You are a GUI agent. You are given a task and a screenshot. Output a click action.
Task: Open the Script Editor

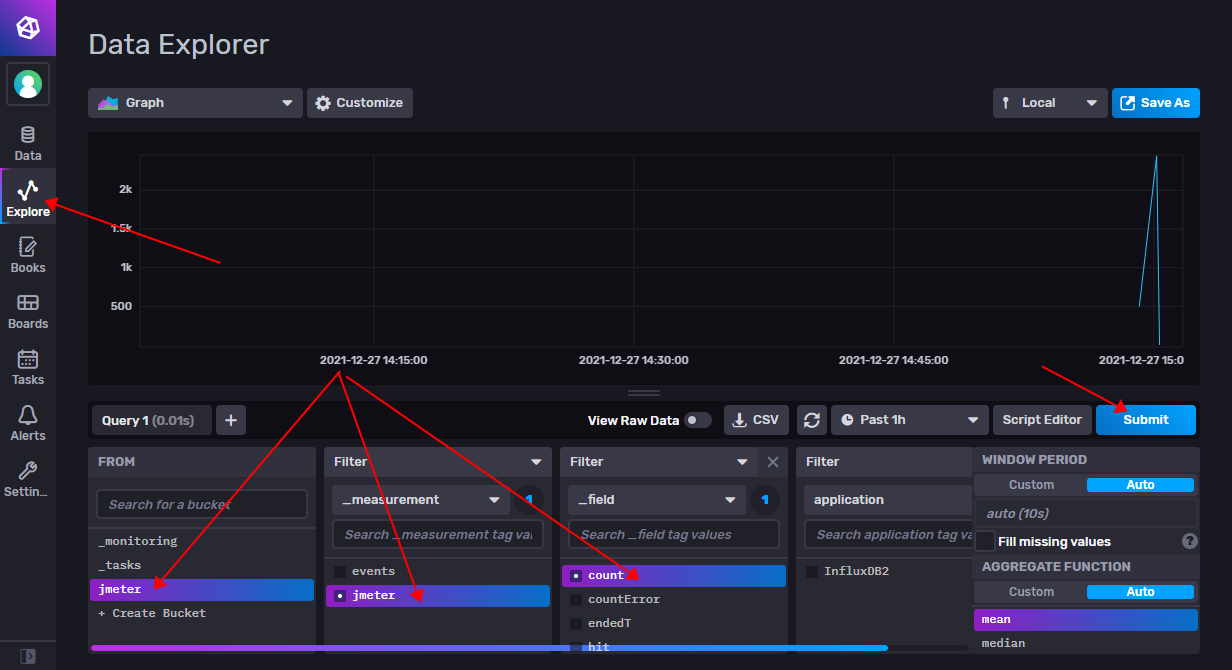tap(1041, 420)
